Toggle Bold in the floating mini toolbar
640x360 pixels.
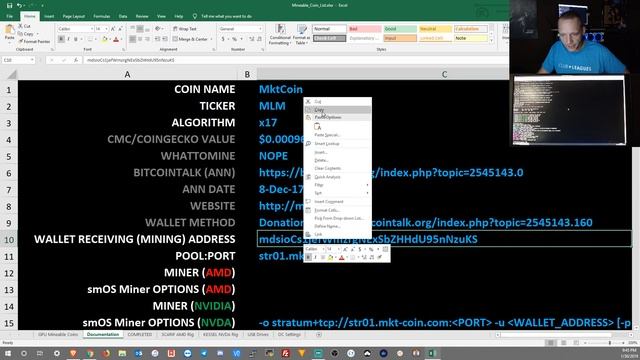coord(309,257)
